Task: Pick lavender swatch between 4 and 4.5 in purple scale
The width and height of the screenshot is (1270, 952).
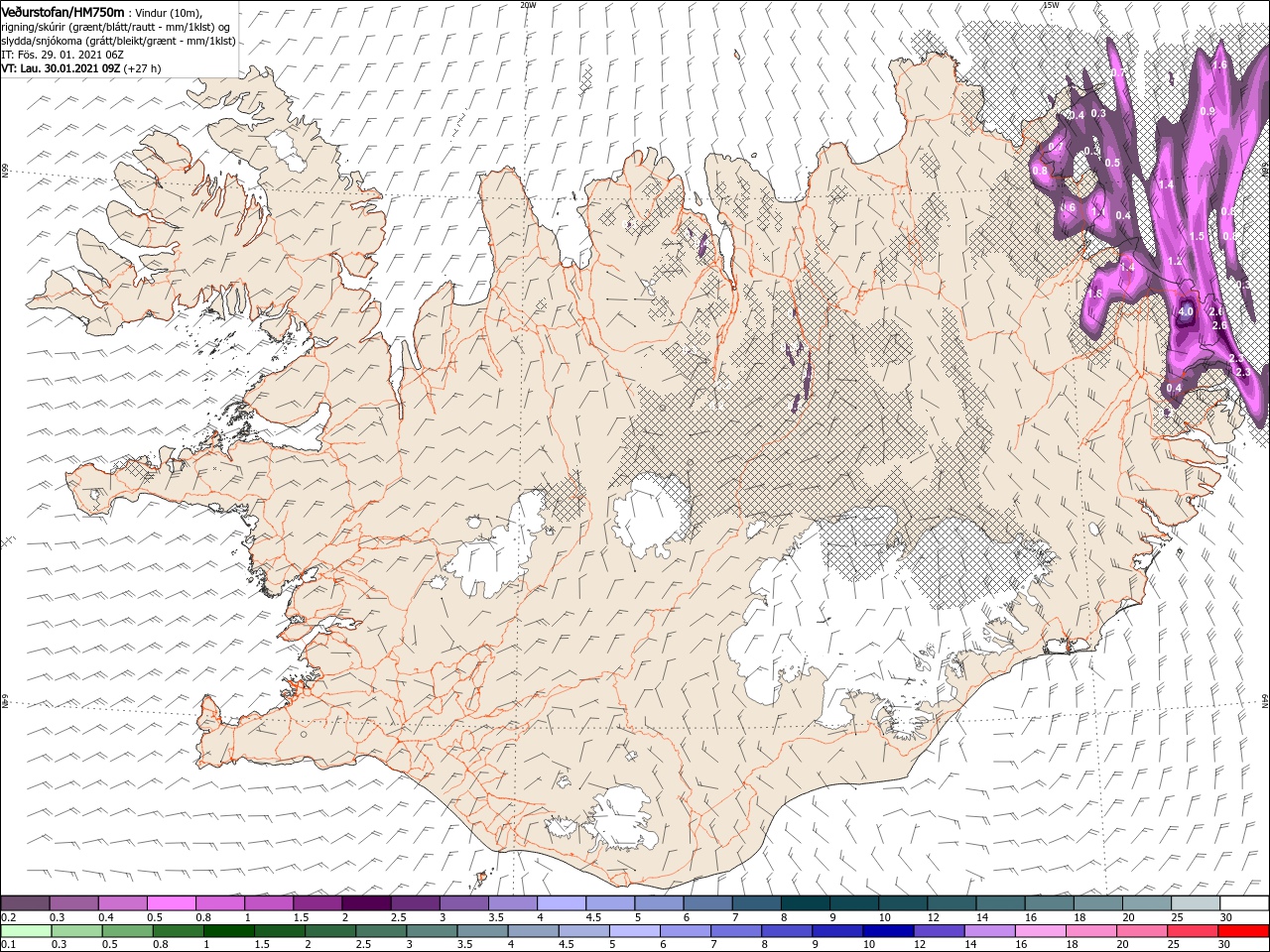Action: click(x=560, y=903)
